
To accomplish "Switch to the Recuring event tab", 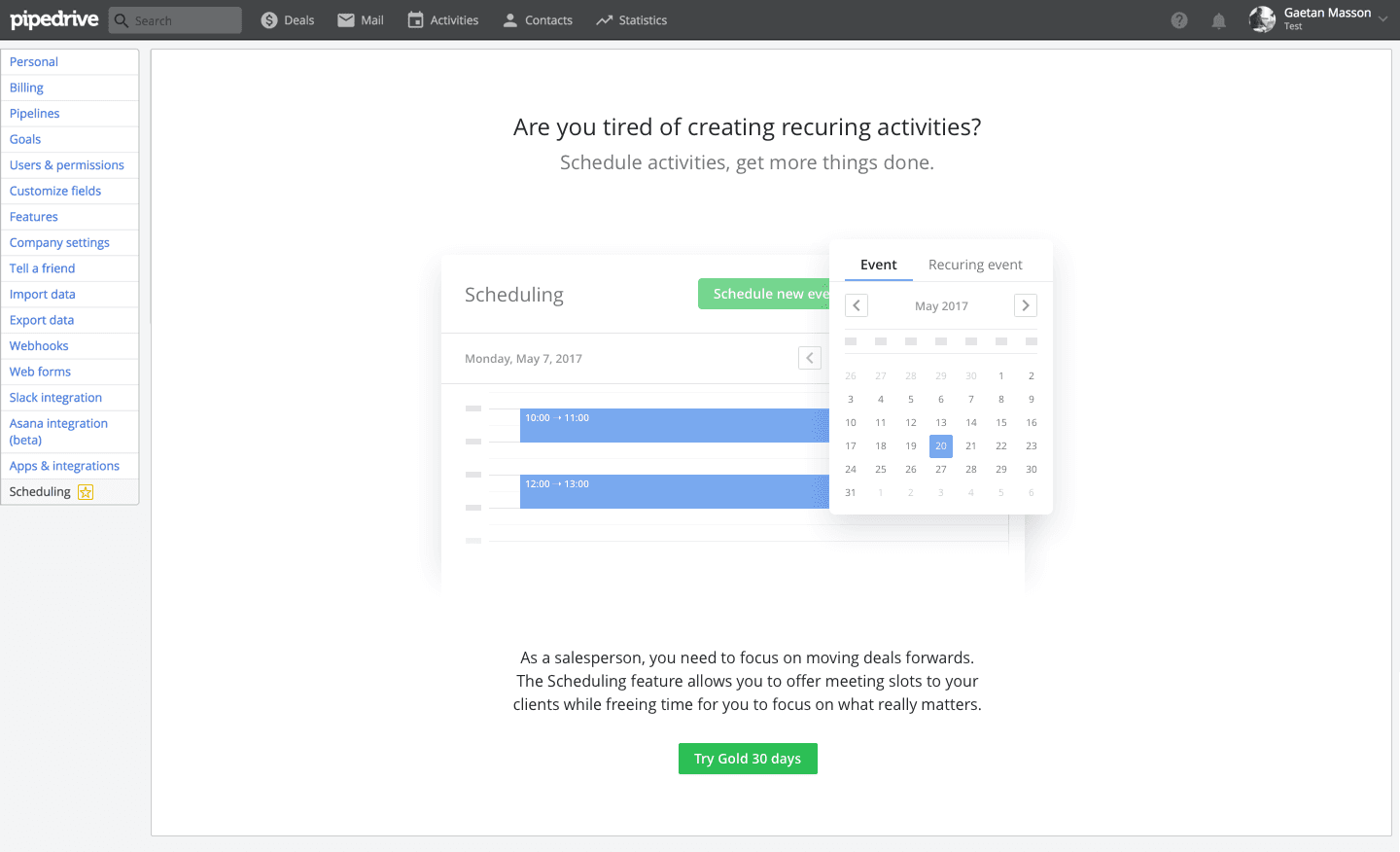I will coord(975,265).
